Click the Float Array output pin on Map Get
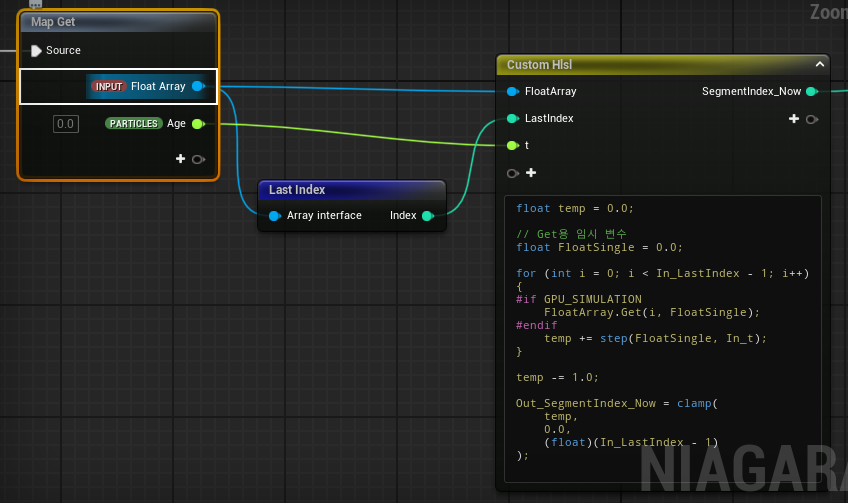This screenshot has height=503, width=848. pyautogui.click(x=198, y=86)
